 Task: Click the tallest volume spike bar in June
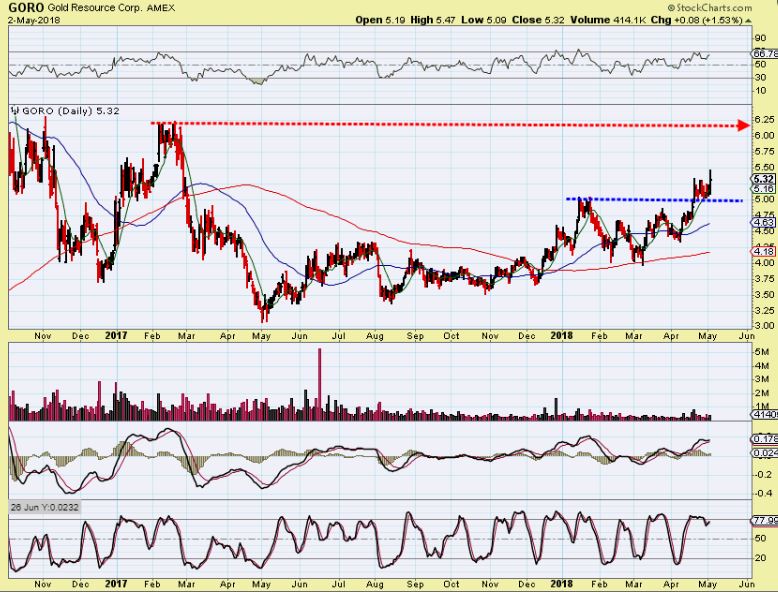click(x=320, y=385)
